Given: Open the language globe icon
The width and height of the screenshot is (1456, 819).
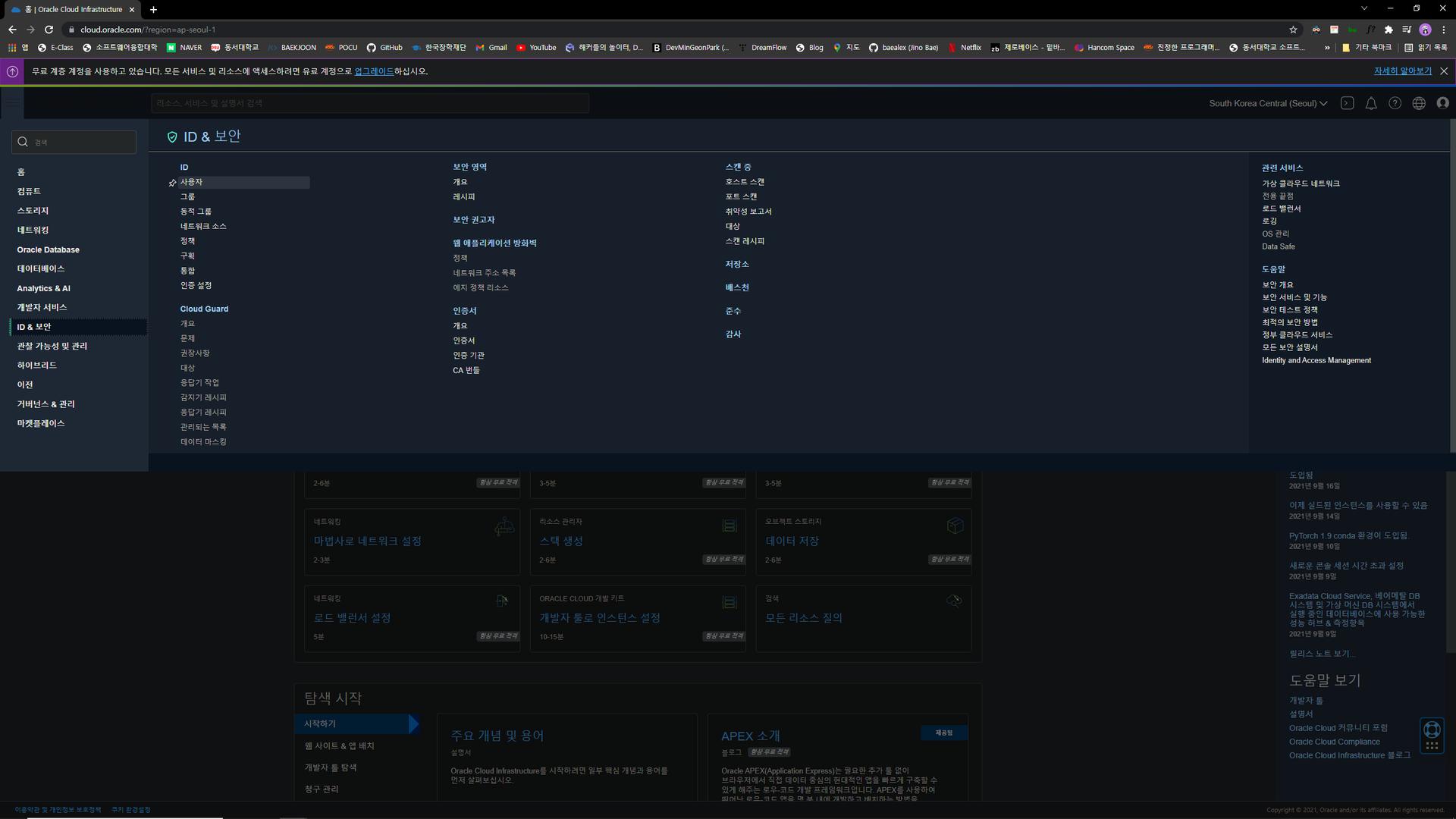Looking at the screenshot, I should [x=1419, y=103].
